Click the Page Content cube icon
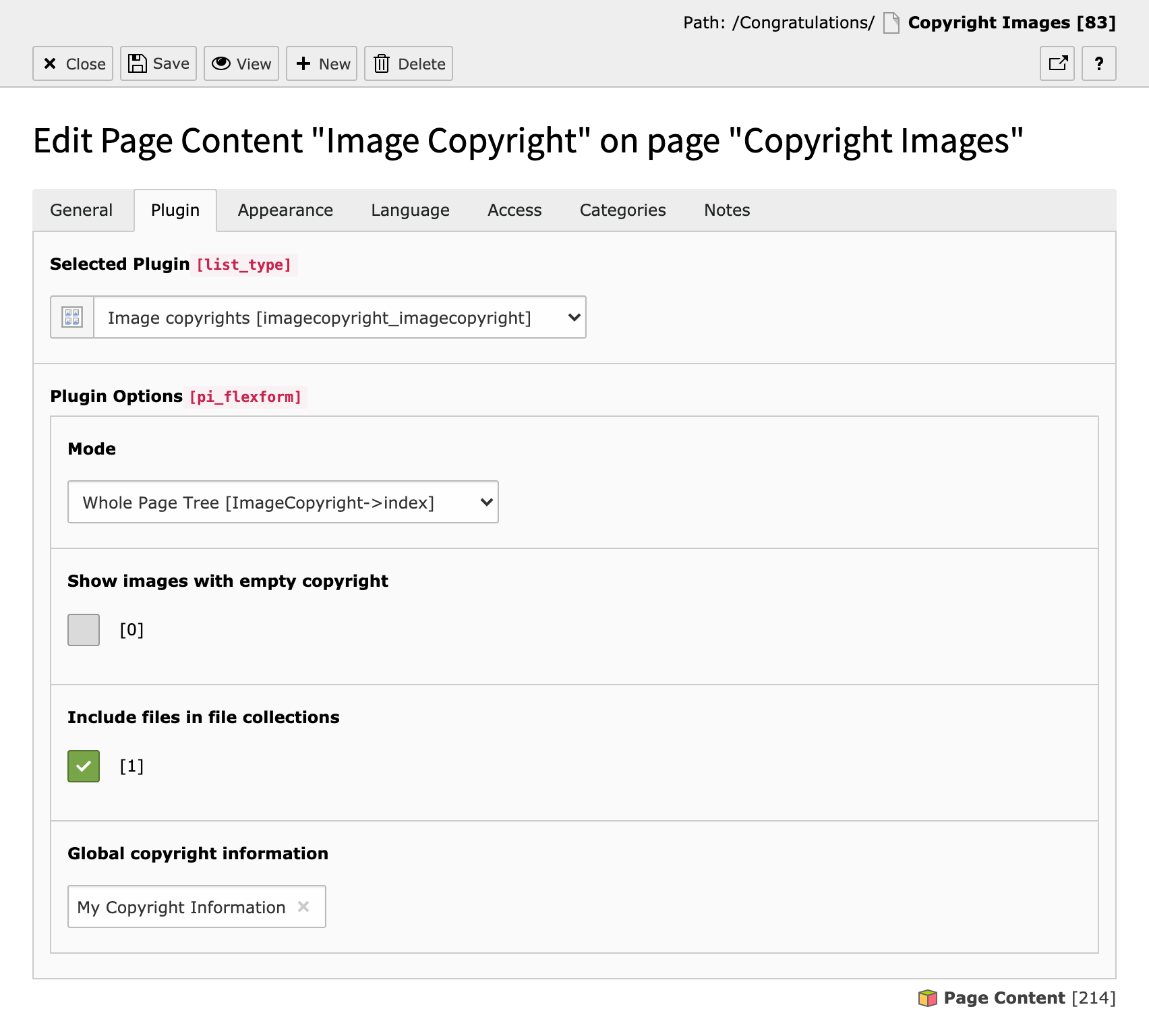The height and width of the screenshot is (1036, 1149). coord(928,998)
